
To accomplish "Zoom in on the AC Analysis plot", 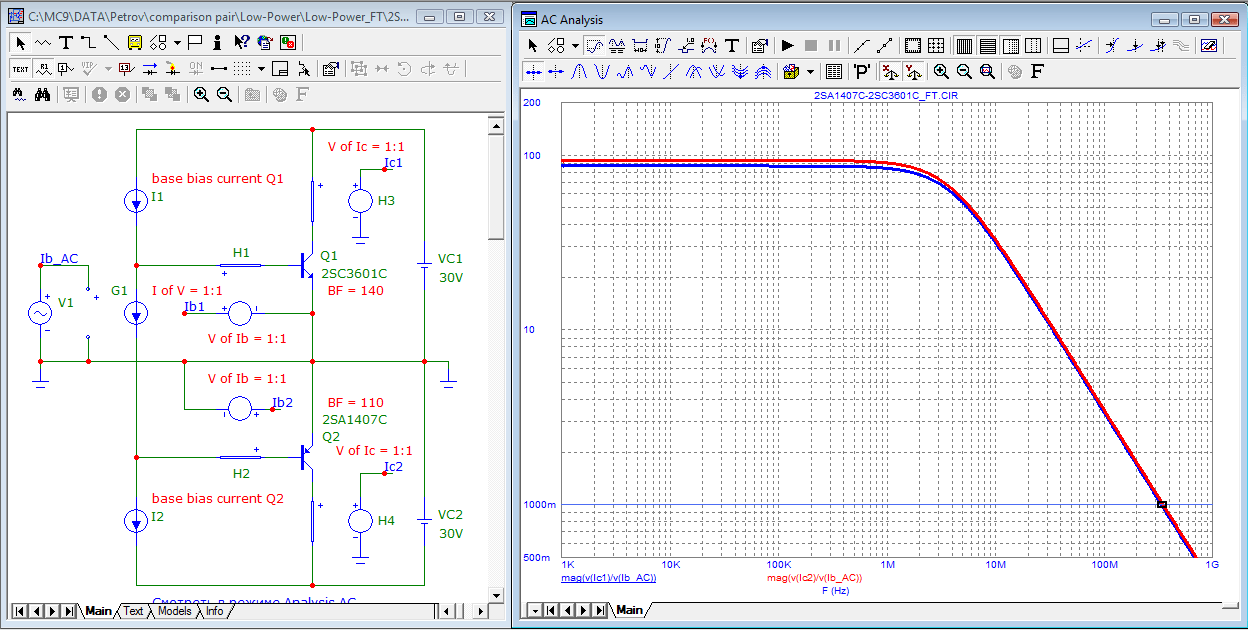I will pos(941,72).
